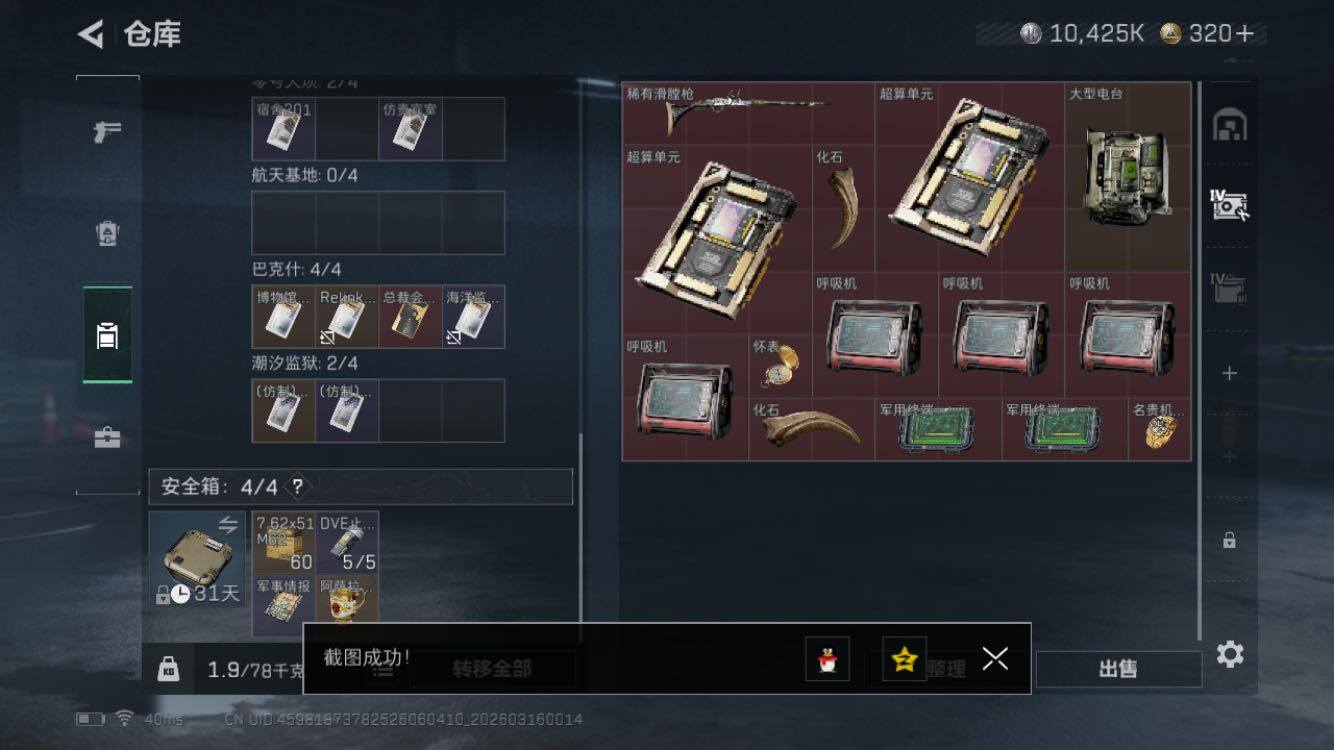Go back using the arrow beside 仓库
Viewport: 1334px width, 750px height.
[x=91, y=34]
